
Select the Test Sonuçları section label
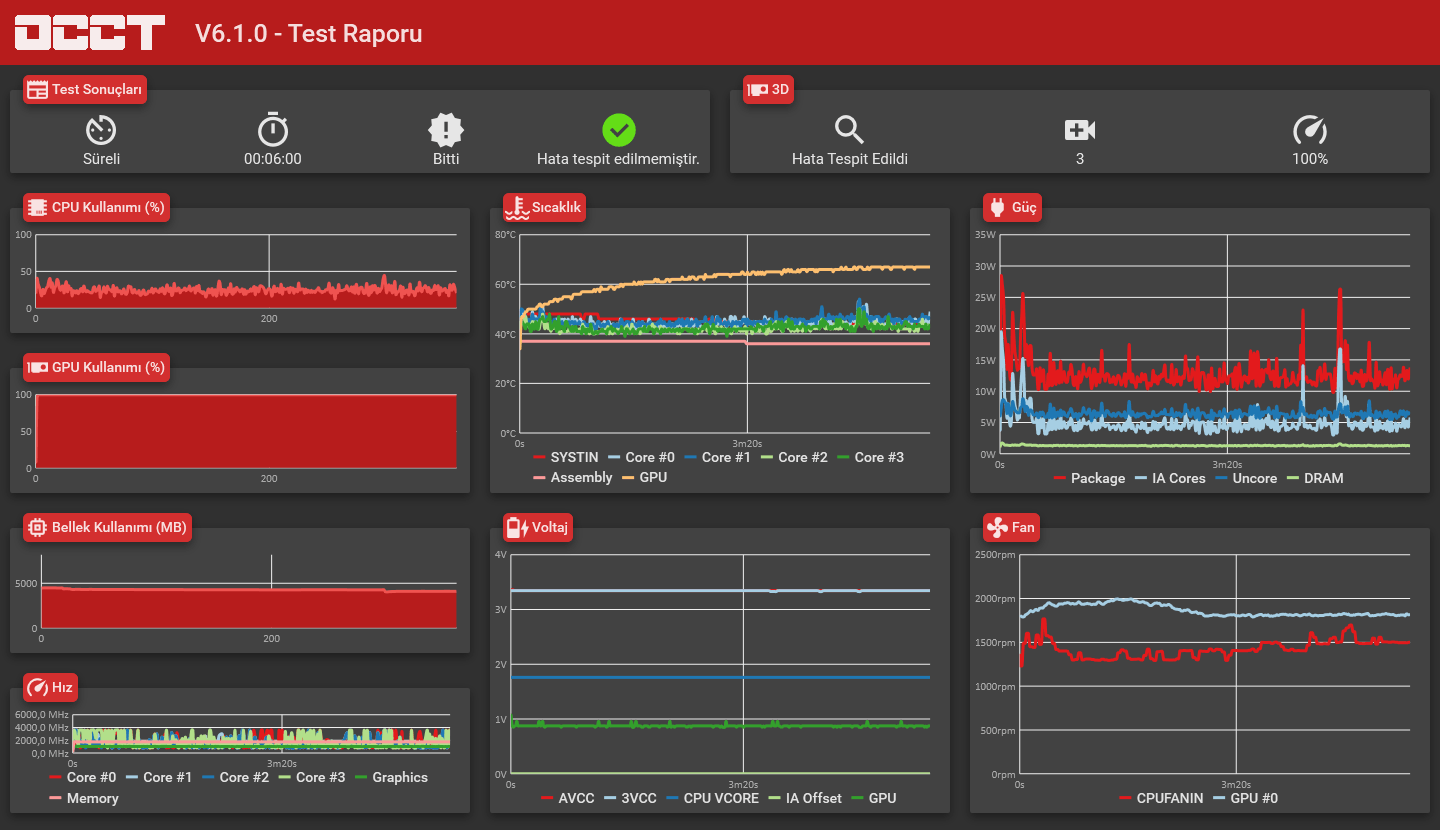tap(85, 90)
